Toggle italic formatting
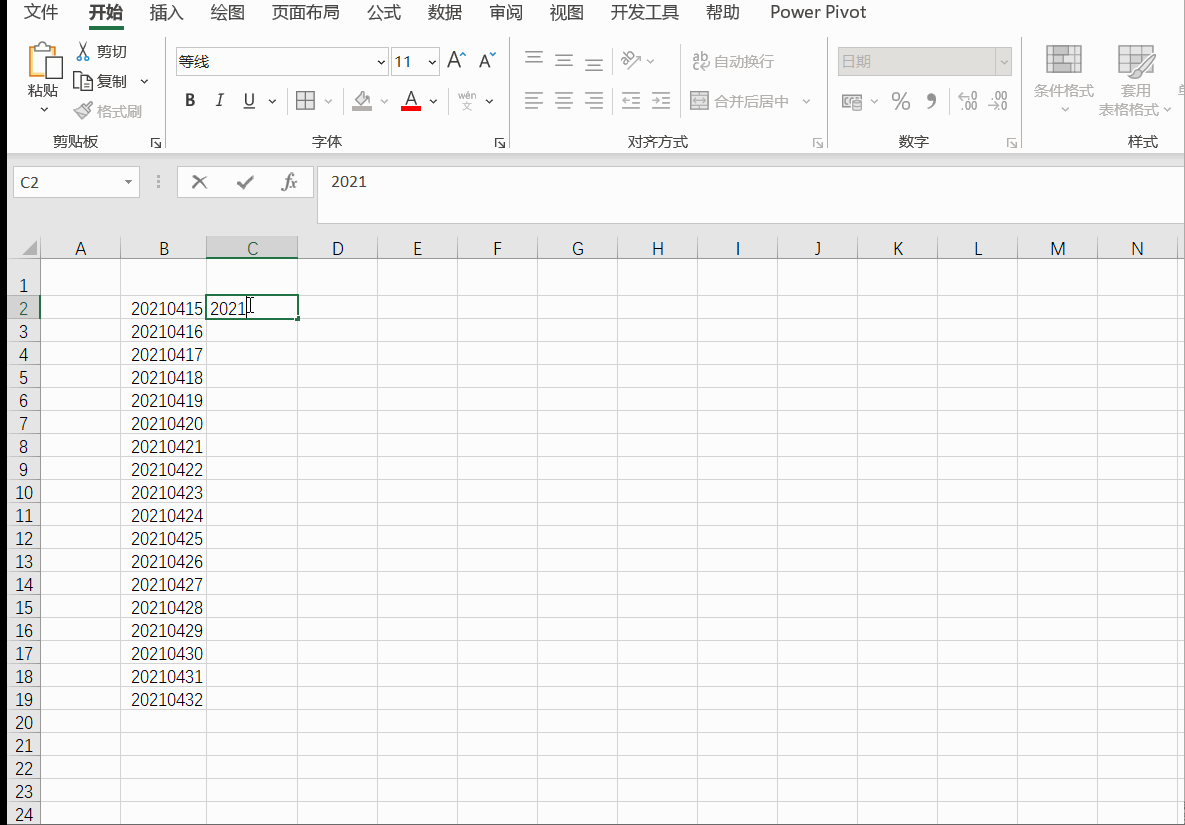The image size is (1185, 825). tap(219, 101)
